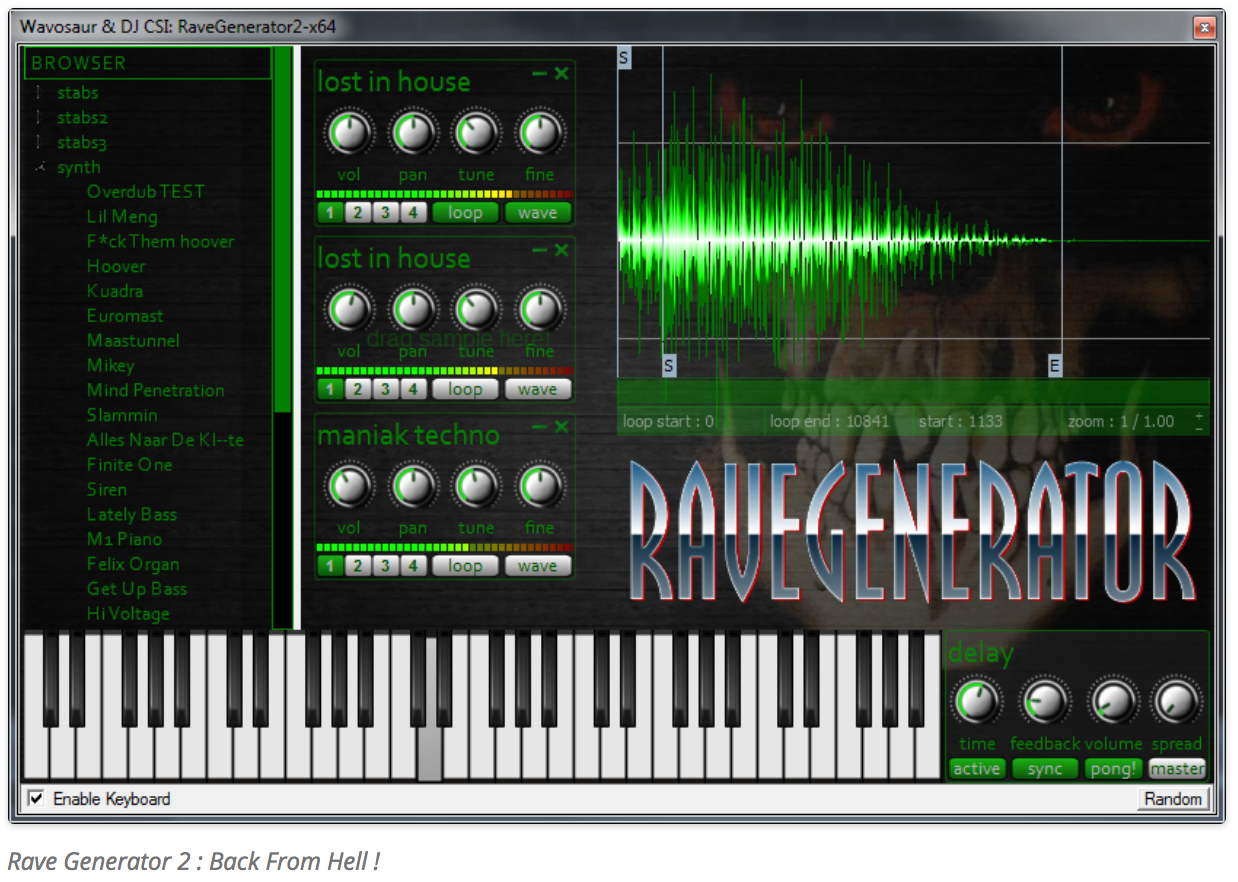The width and height of the screenshot is (1238, 882).
Task: Select output 2 on maniak techno slot
Action: [357, 566]
